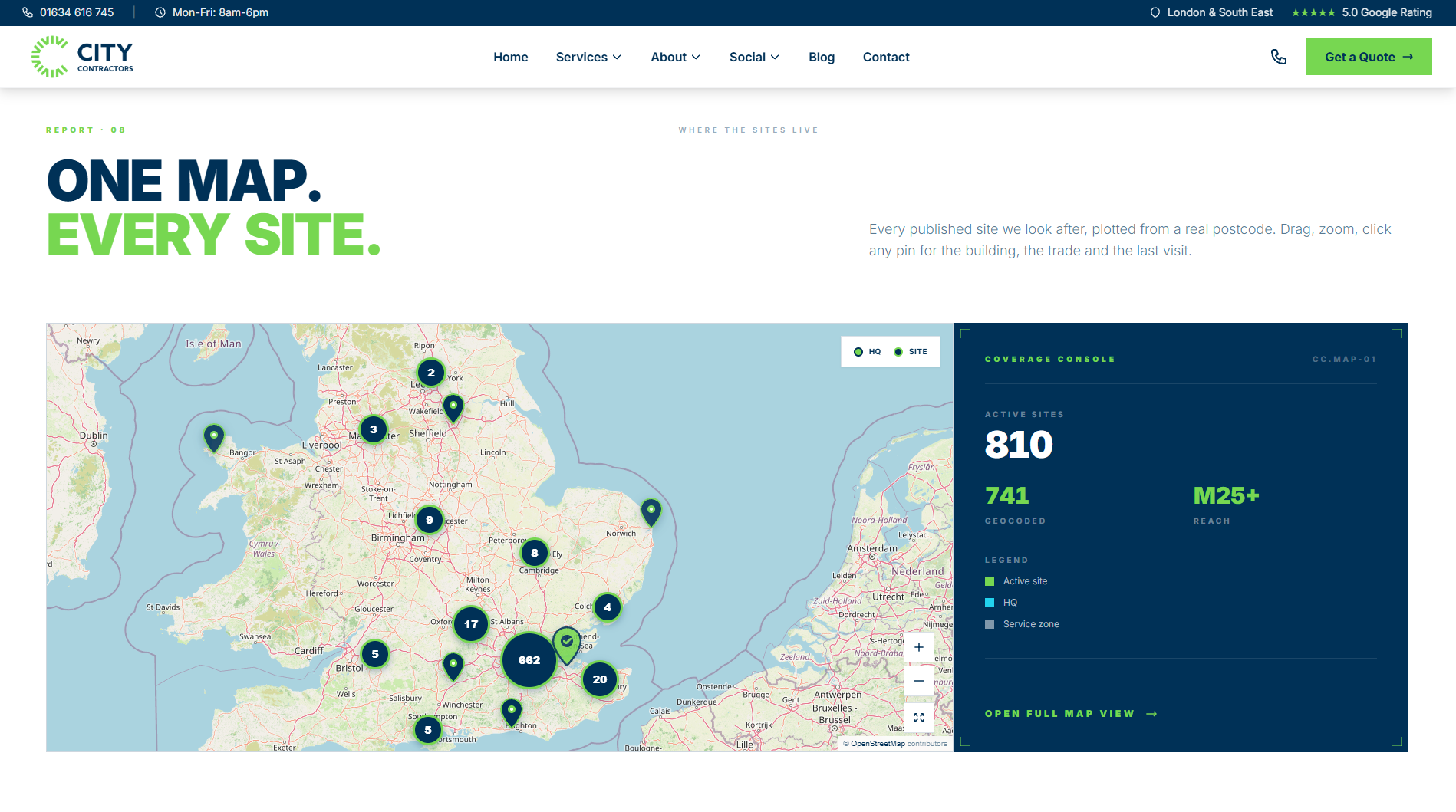Image resolution: width=1456 pixels, height=812 pixels.
Task: Click the map zoom out minus button
Action: [x=919, y=681]
